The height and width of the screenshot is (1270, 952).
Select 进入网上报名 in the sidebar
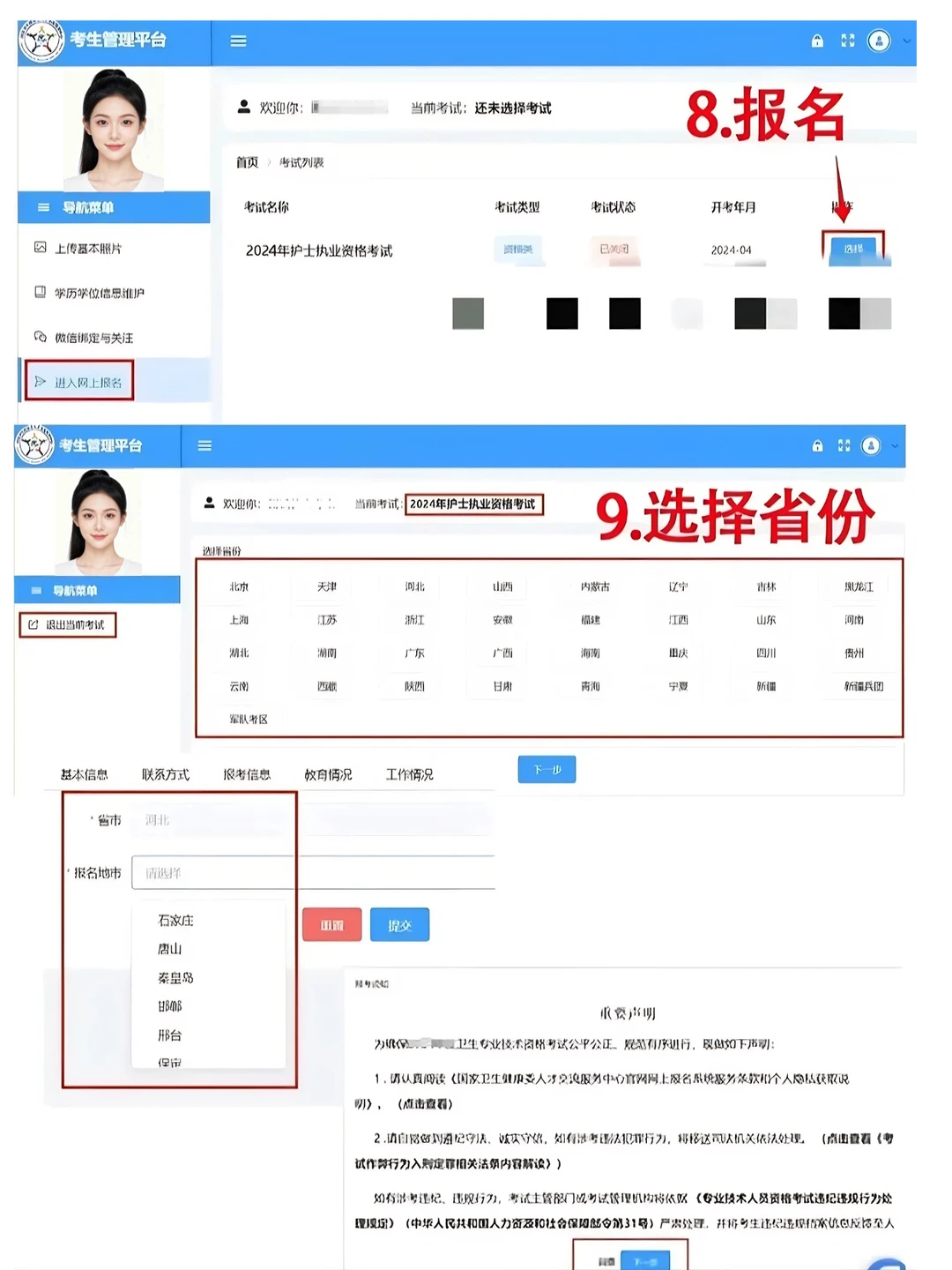click(x=79, y=381)
